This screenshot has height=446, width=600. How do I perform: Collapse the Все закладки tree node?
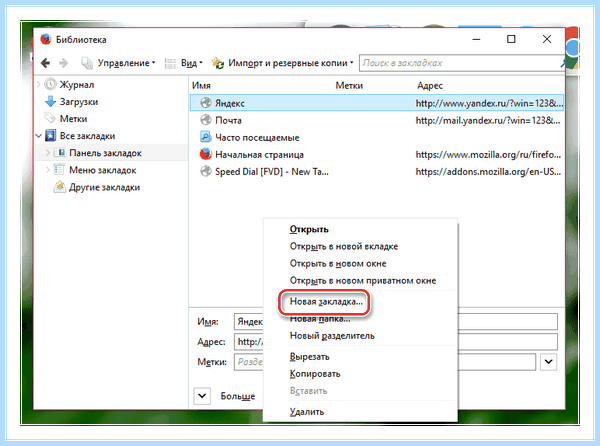(x=39, y=136)
